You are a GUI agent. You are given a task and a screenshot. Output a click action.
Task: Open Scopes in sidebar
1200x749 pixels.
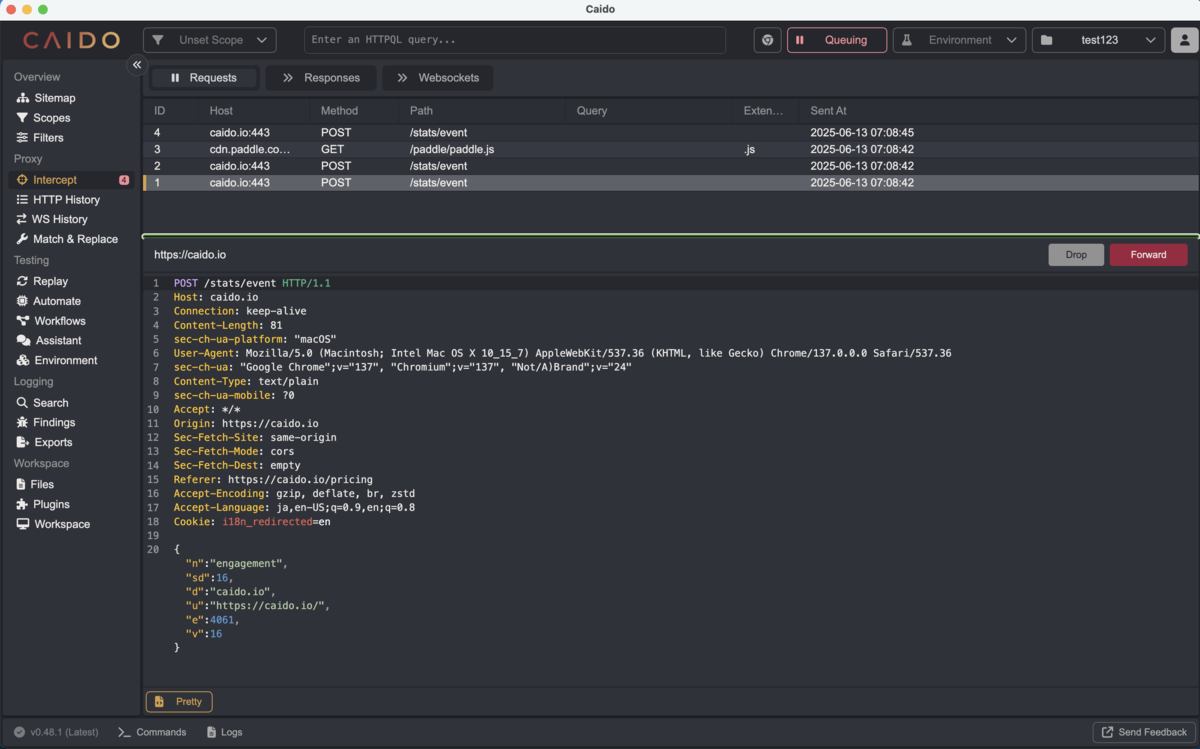(43, 118)
